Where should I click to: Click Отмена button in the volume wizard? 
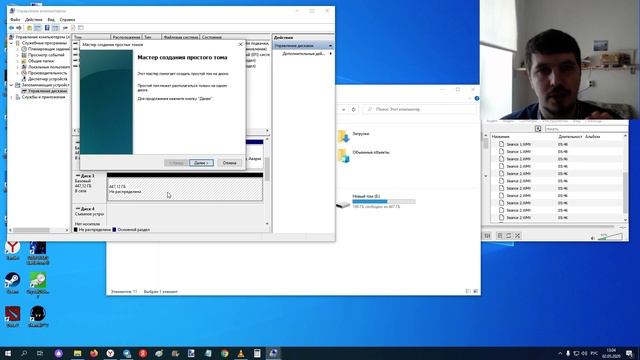point(229,163)
